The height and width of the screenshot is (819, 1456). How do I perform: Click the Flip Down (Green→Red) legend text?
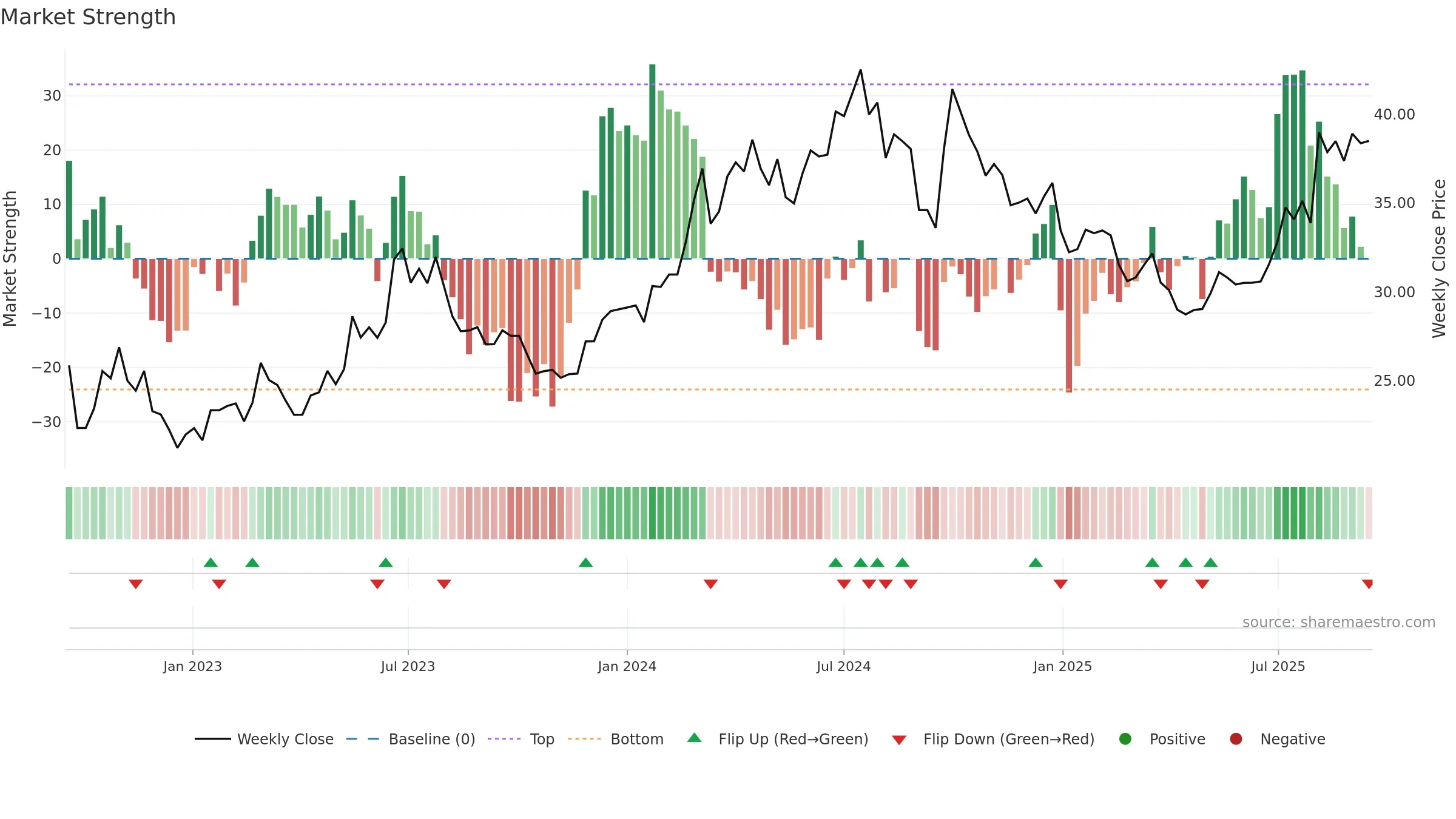coord(1009,739)
